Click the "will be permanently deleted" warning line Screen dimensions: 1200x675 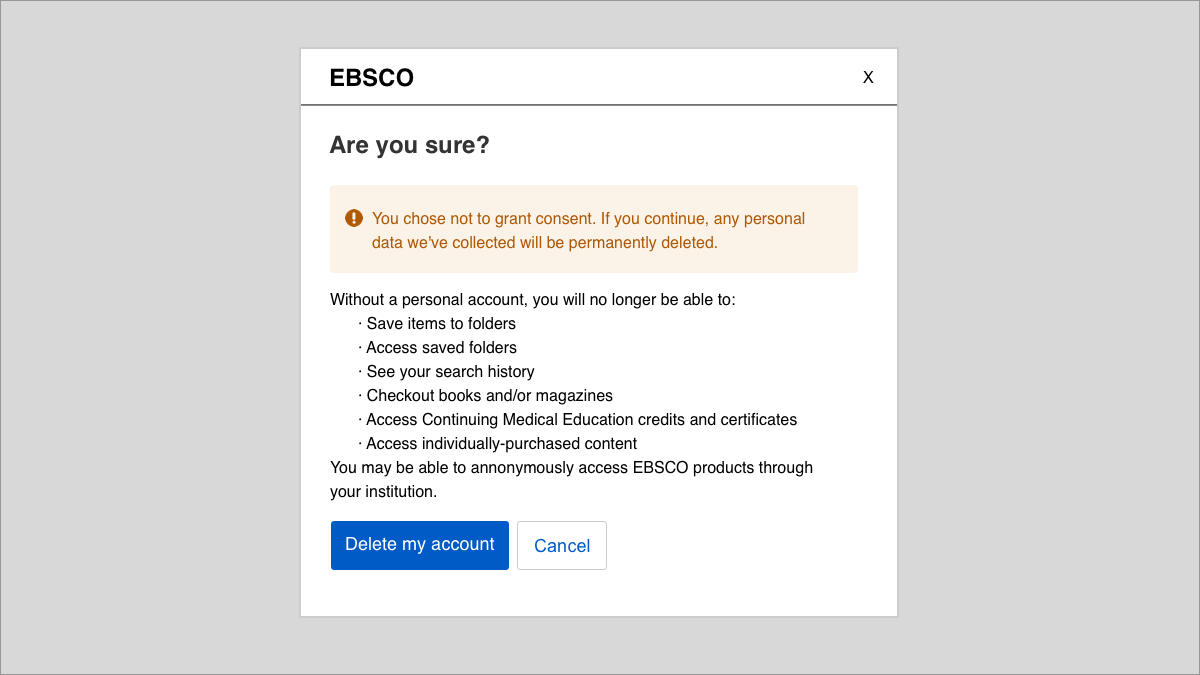pyautogui.click(x=545, y=242)
